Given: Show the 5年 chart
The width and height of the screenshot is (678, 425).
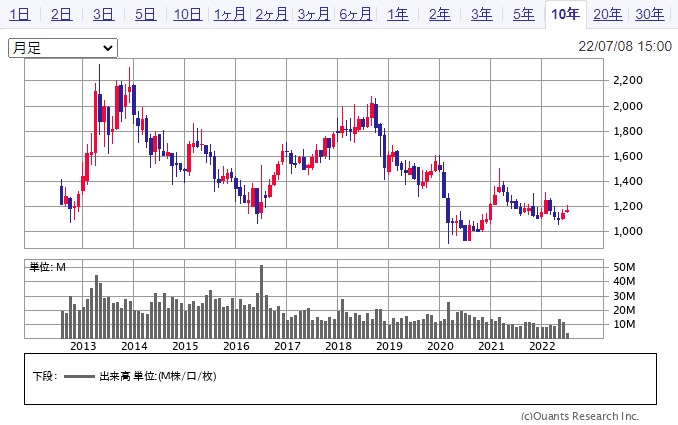Looking at the screenshot, I should (x=523, y=14).
